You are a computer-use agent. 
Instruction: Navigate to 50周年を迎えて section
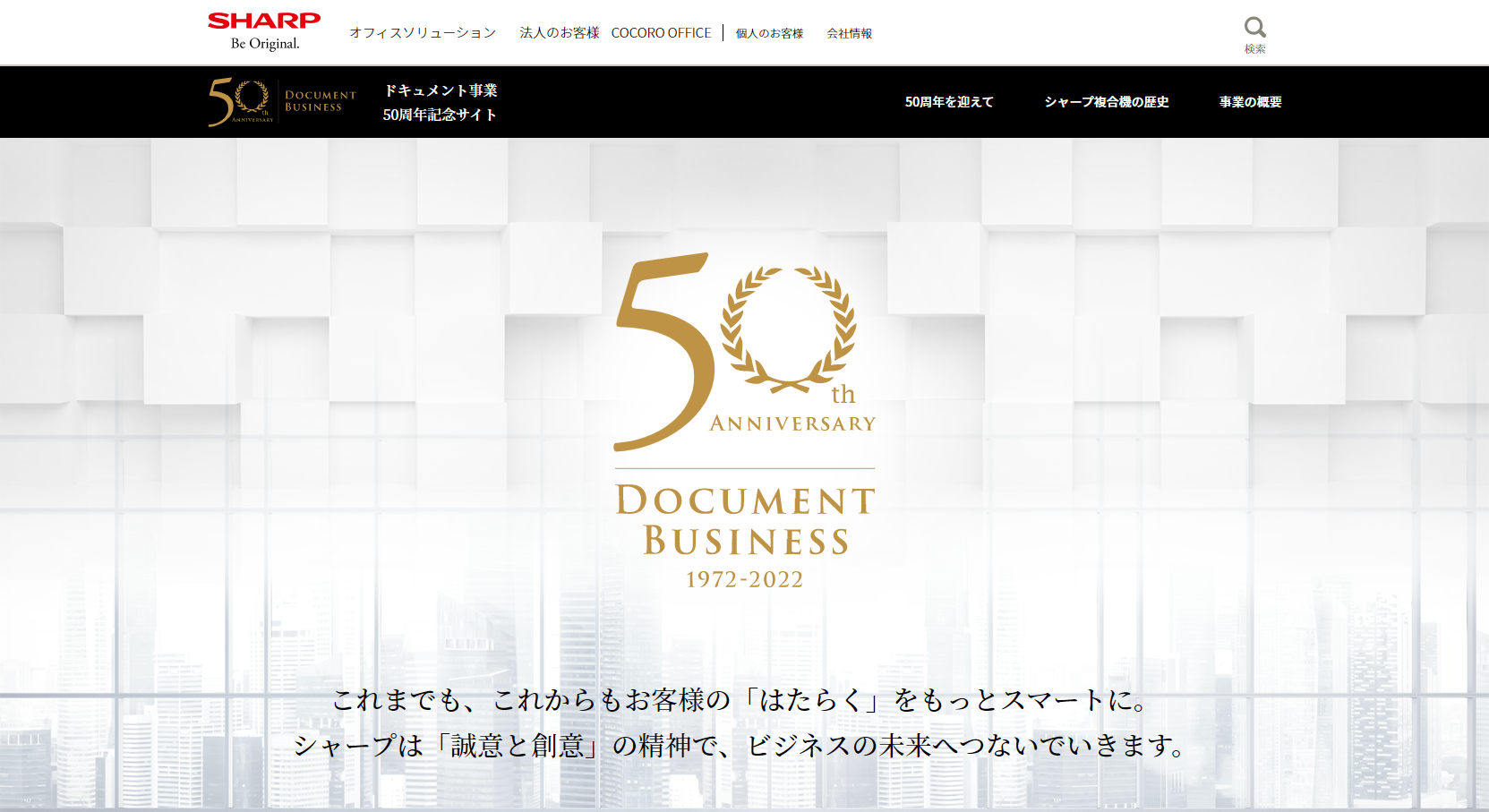tap(949, 102)
